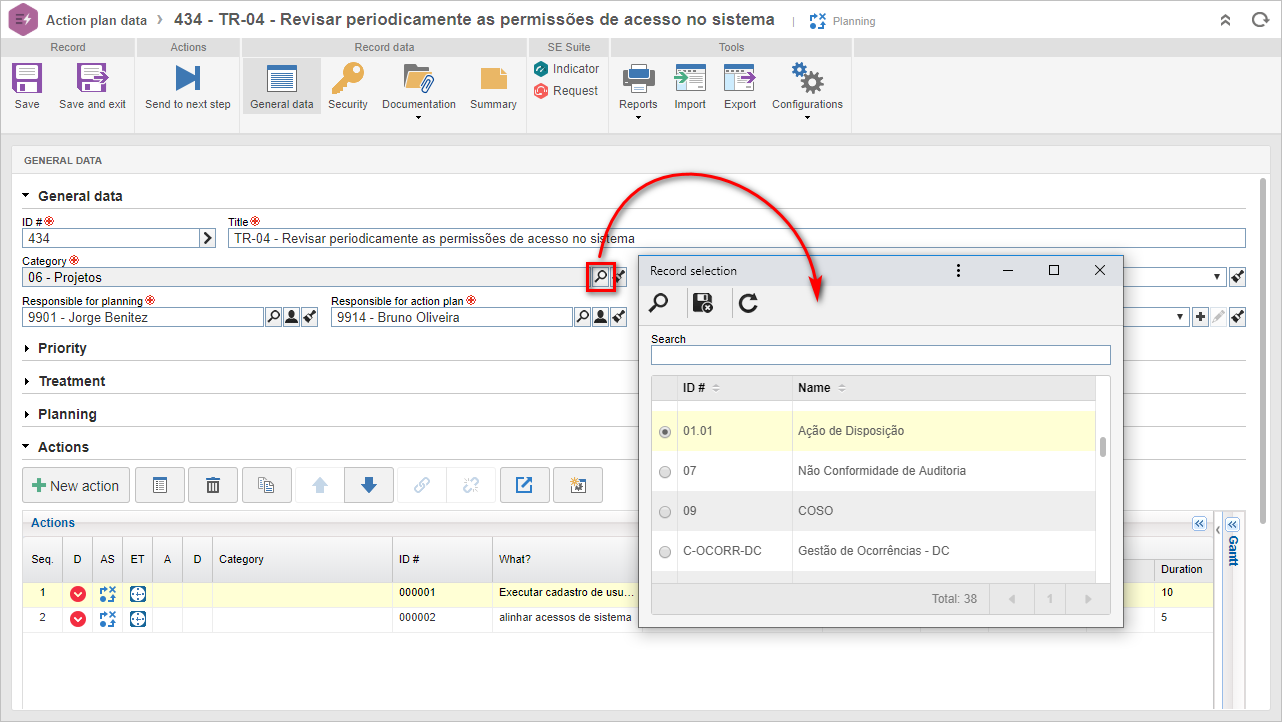Image resolution: width=1282 pixels, height=722 pixels.
Task: Click the save-and-close icon in Record selection
Action: 703,303
